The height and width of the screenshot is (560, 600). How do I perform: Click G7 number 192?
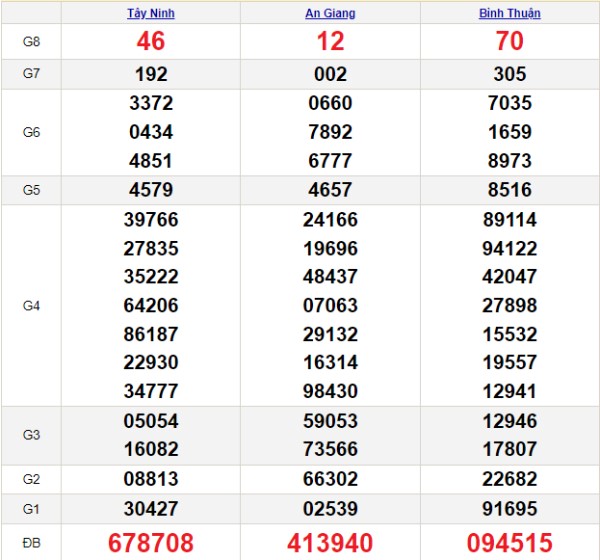coord(150,74)
